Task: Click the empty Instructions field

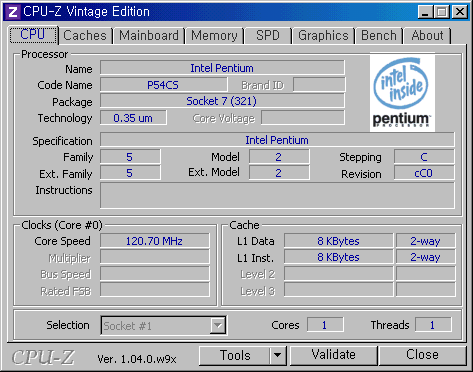Action: point(277,195)
